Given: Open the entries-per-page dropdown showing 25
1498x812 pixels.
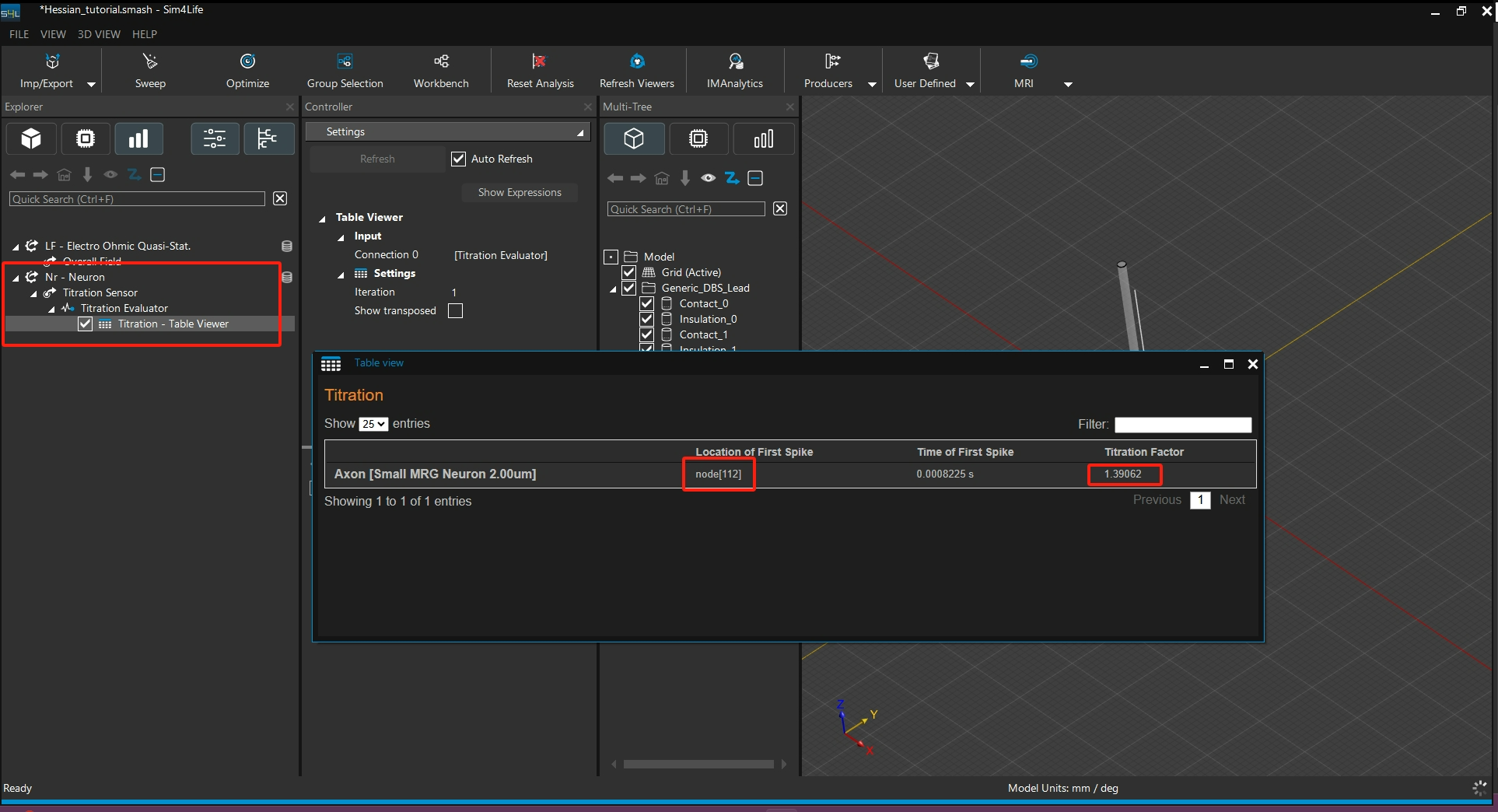Looking at the screenshot, I should [373, 424].
